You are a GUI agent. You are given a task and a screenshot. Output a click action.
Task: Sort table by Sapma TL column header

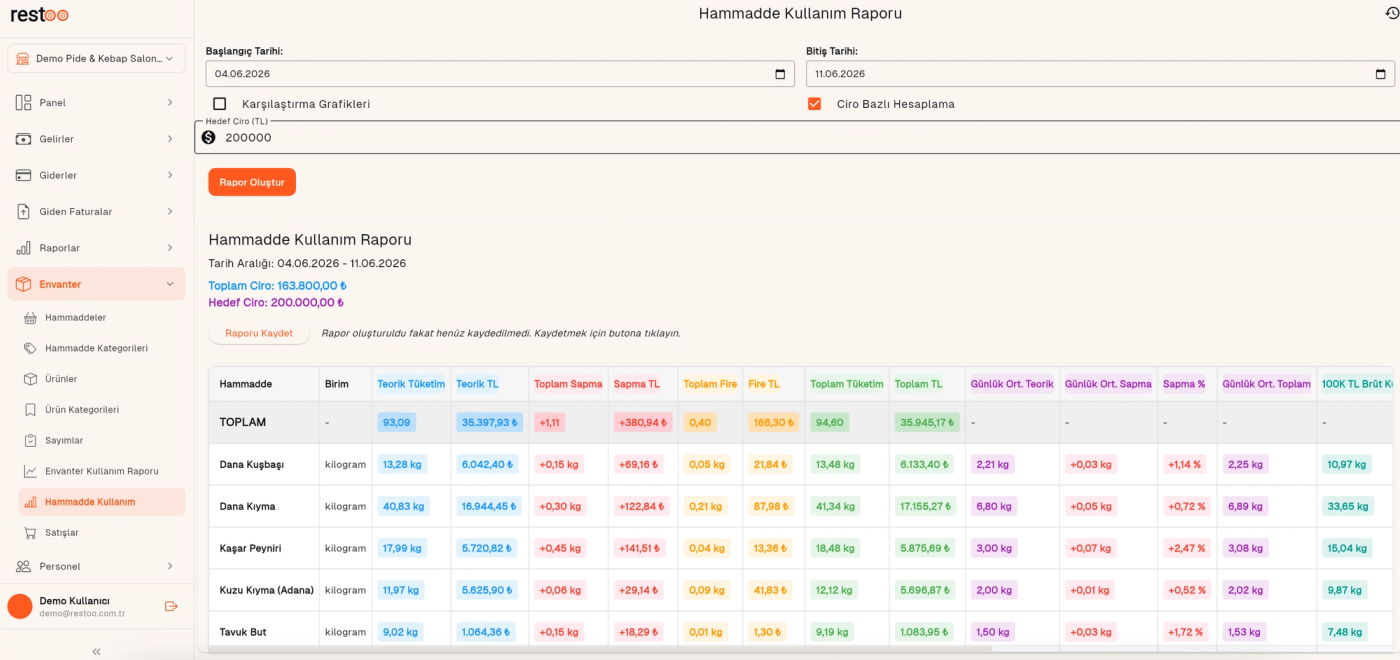coord(637,384)
